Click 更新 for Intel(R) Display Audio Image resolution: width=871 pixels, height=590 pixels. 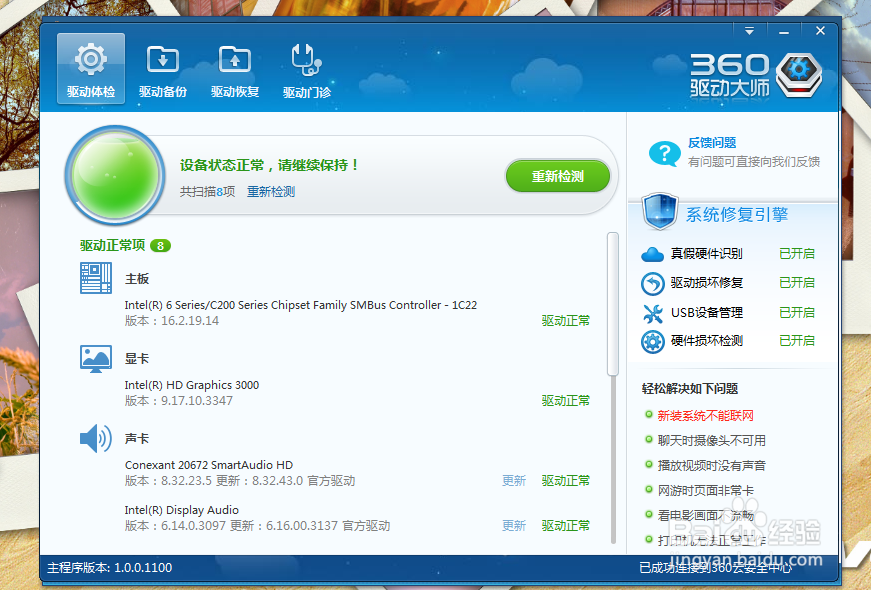514,526
